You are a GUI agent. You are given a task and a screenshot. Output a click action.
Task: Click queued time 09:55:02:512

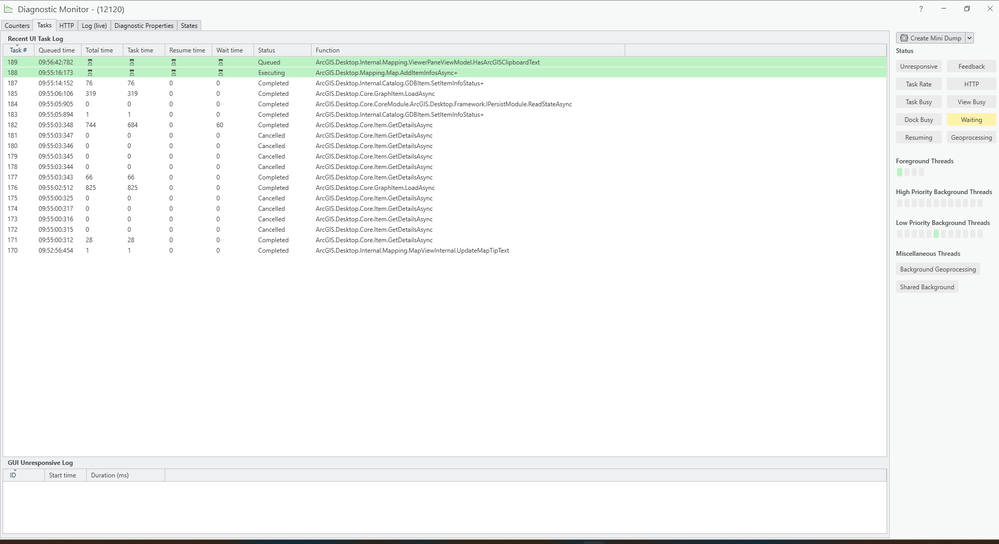[x=55, y=188]
